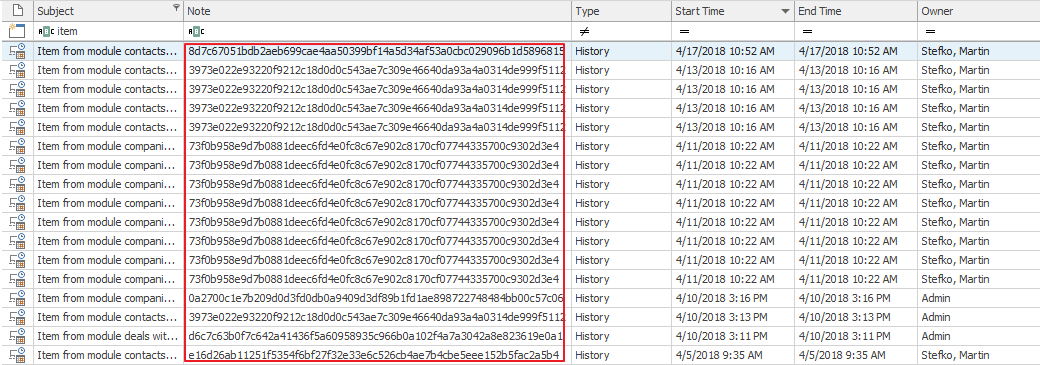1040x365 pixels.
Task: Toggle the Start Time sort arrow
Action: click(785, 11)
